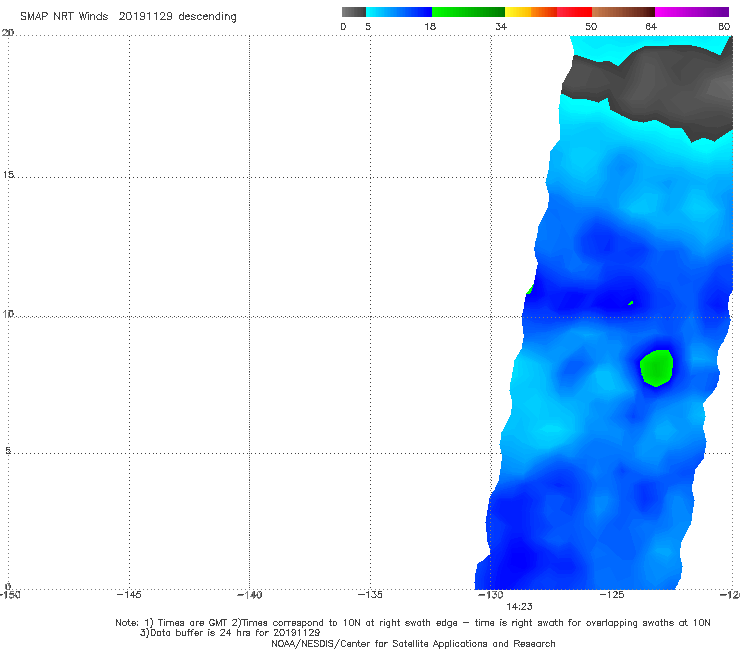The height and width of the screenshot is (650, 740).
Task: Click the latitude label "15"
Action: (x=8, y=175)
